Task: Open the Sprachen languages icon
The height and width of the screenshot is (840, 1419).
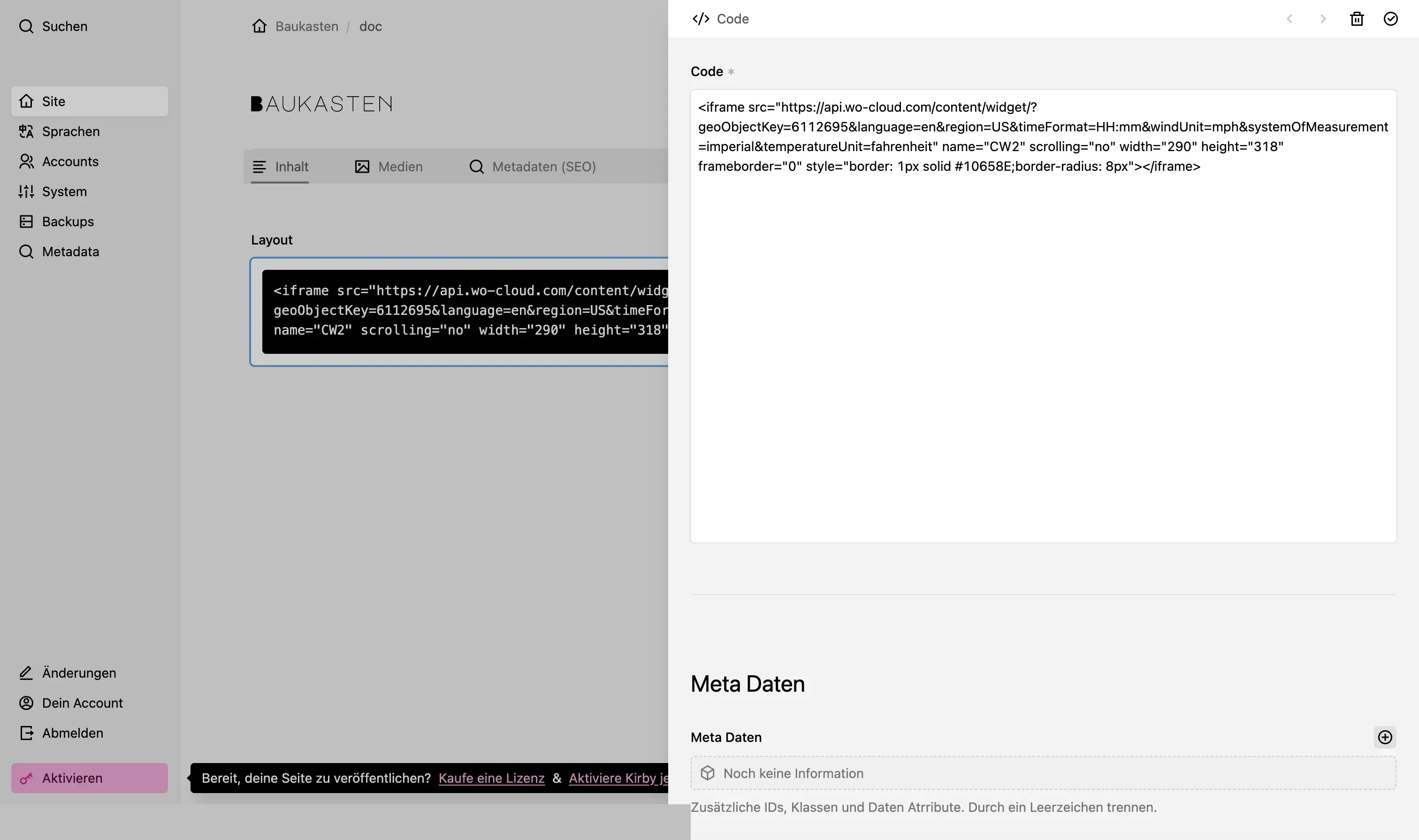Action: [26, 131]
